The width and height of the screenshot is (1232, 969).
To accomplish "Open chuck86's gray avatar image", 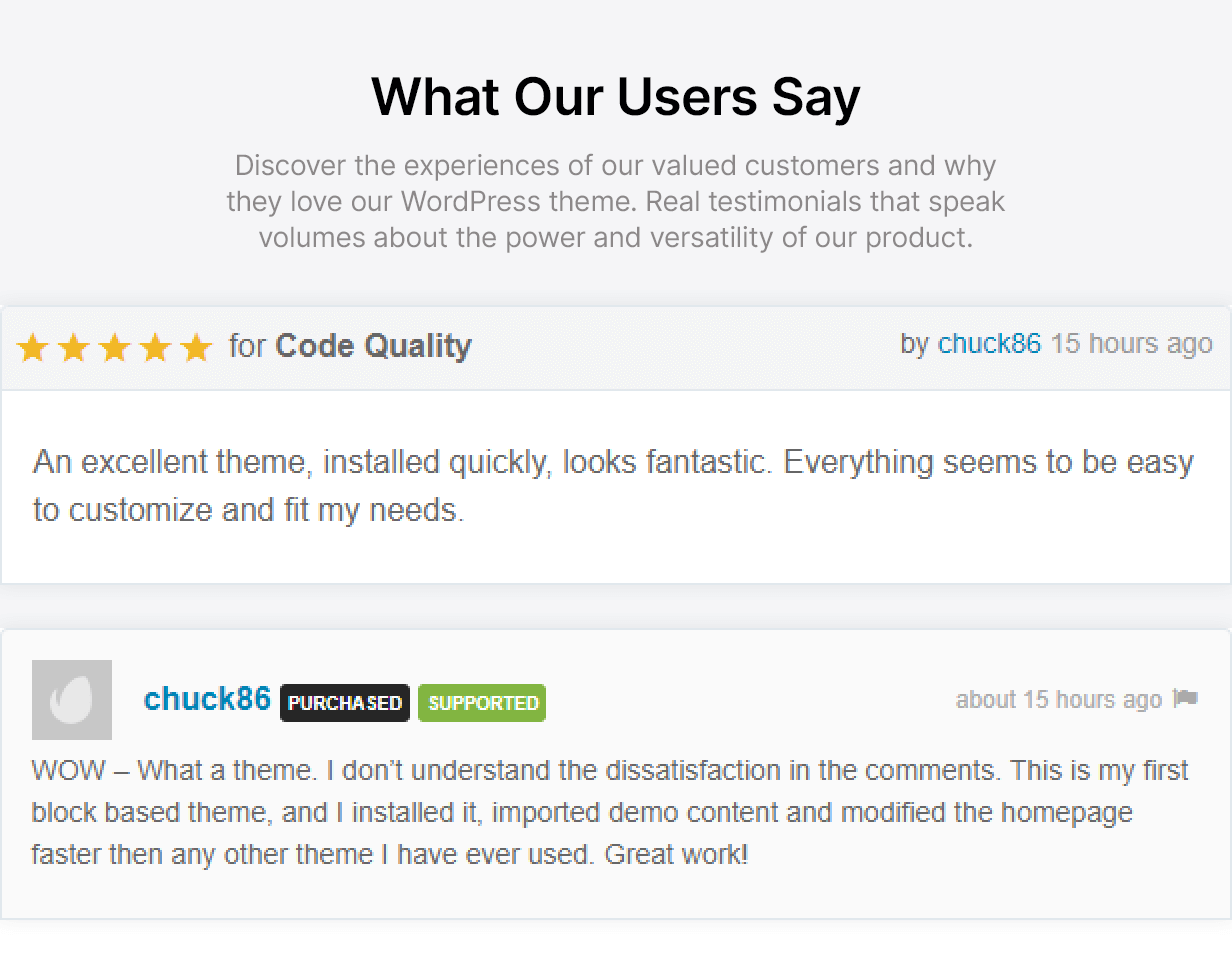I will click(72, 700).
